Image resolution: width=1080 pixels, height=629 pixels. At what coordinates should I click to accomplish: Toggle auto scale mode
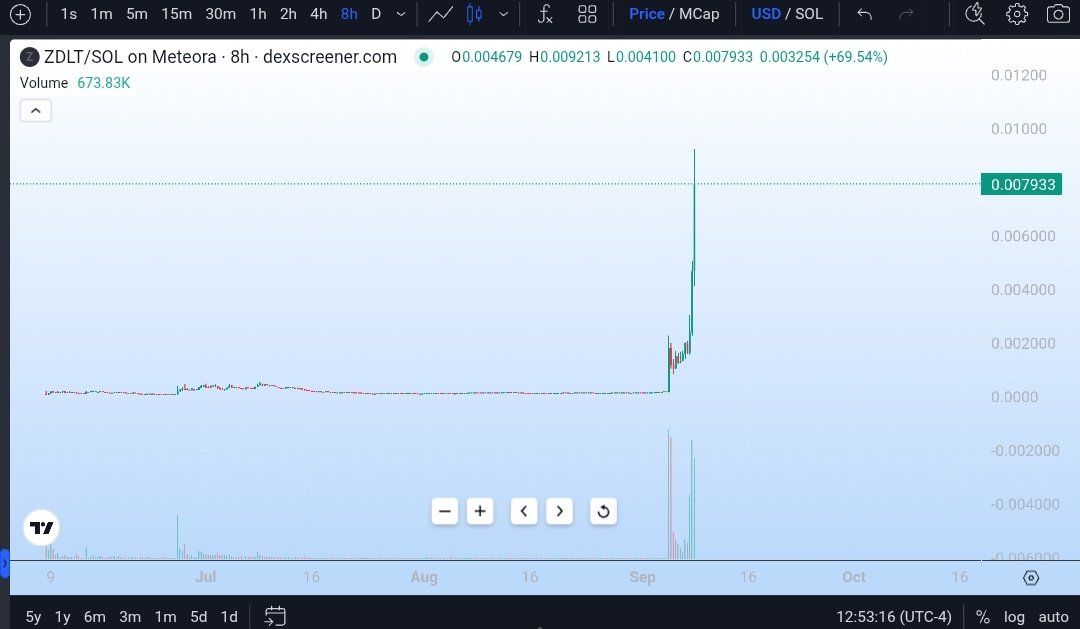tap(1053, 617)
